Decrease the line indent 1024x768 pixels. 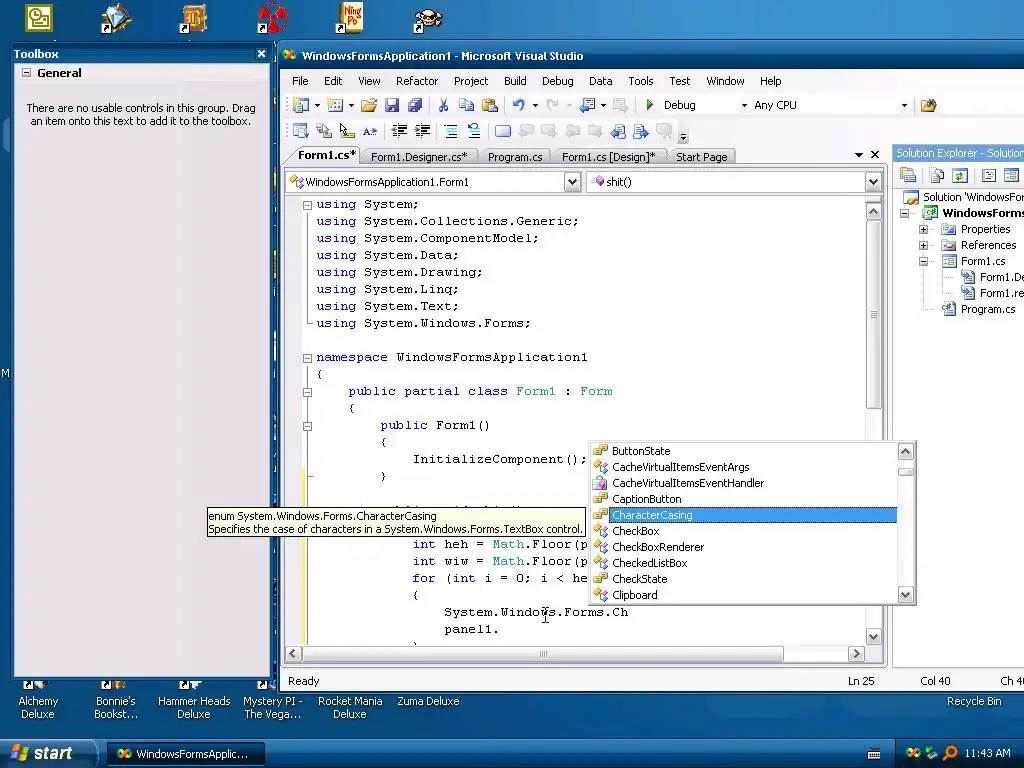pos(399,131)
